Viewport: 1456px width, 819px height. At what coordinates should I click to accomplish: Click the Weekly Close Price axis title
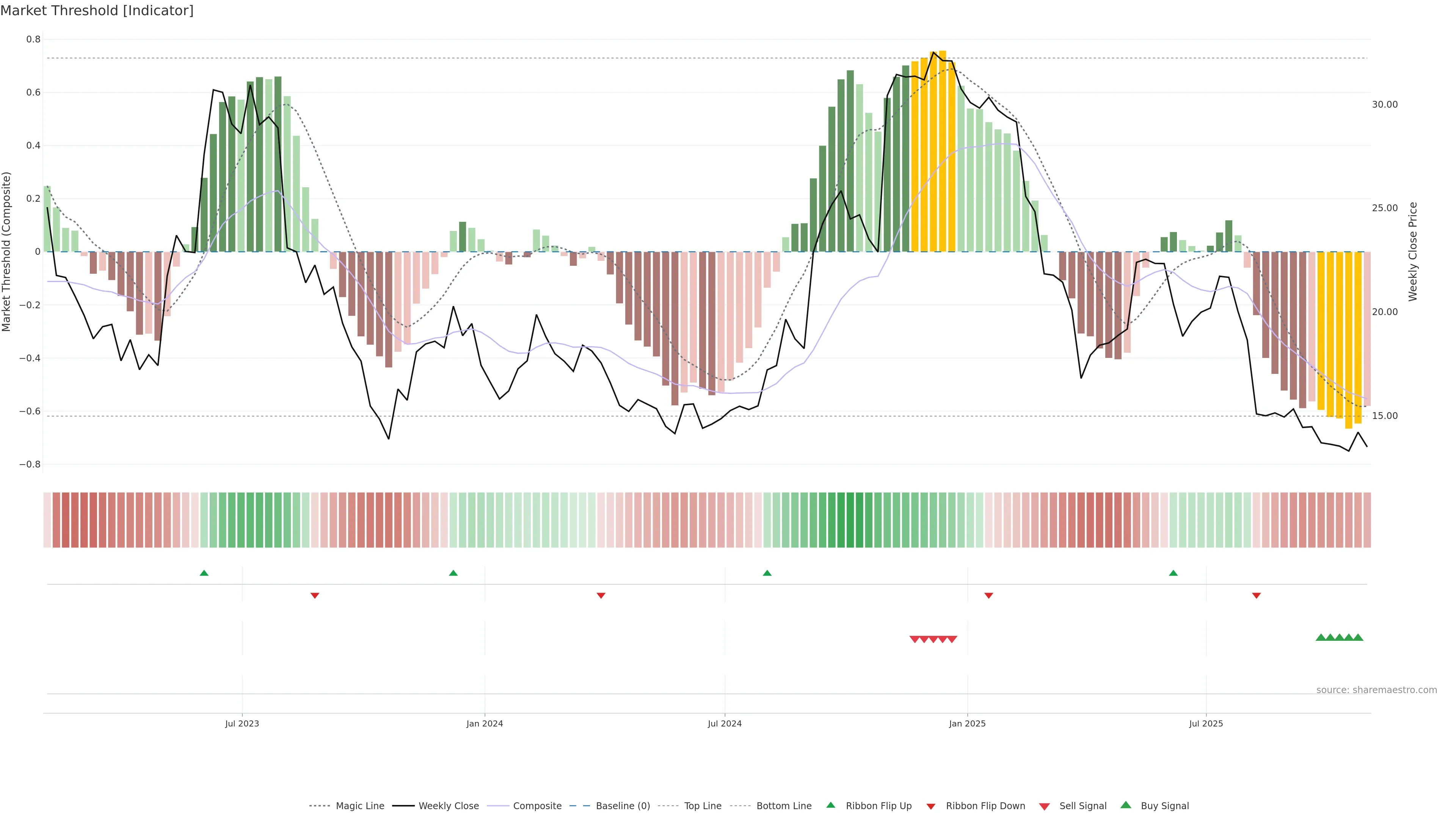(1412, 251)
